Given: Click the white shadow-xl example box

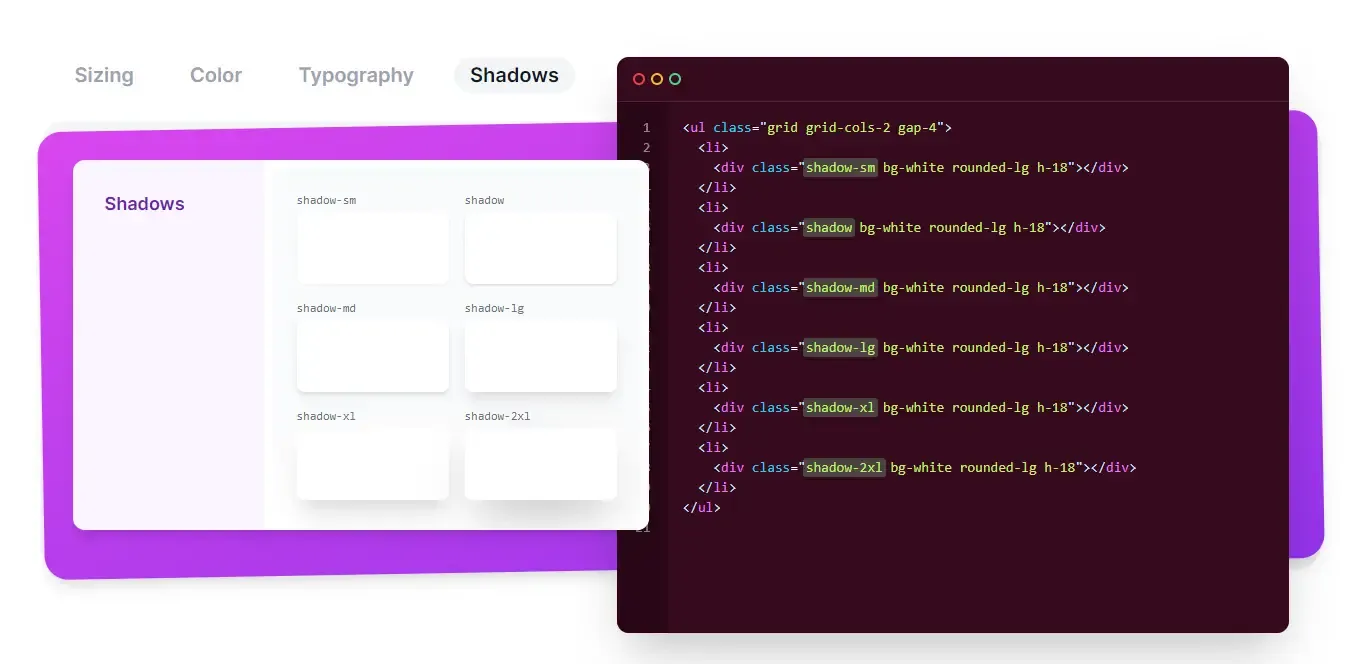Looking at the screenshot, I should (x=373, y=464).
